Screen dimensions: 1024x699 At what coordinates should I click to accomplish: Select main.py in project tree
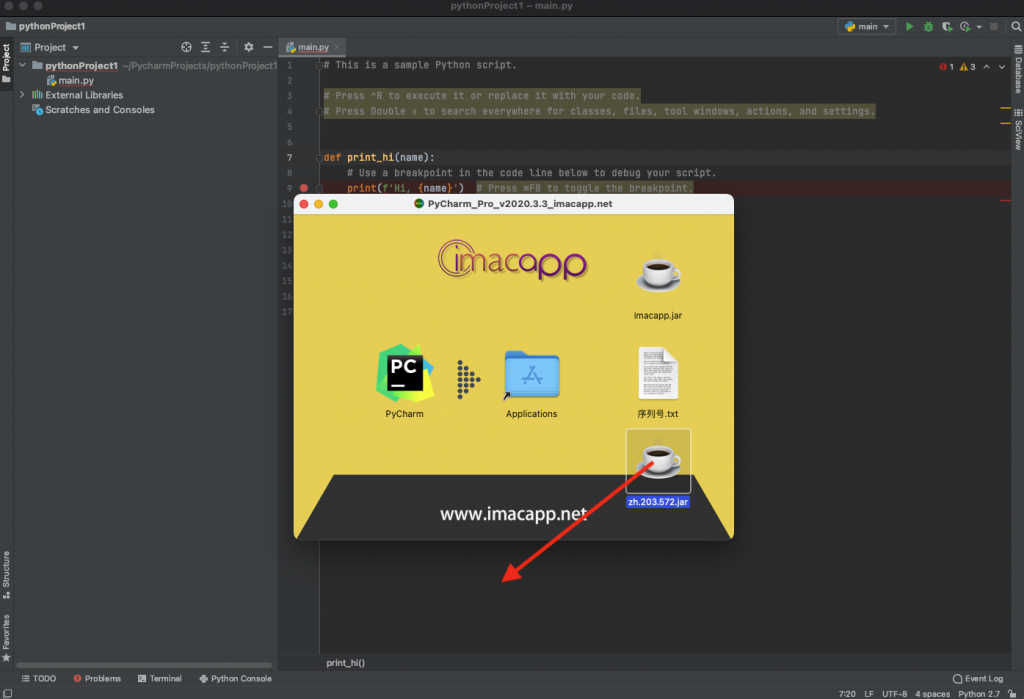tap(70, 80)
